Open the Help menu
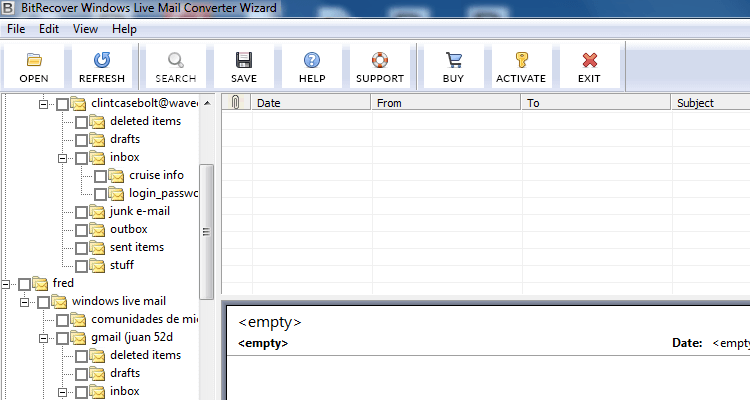 pos(124,29)
